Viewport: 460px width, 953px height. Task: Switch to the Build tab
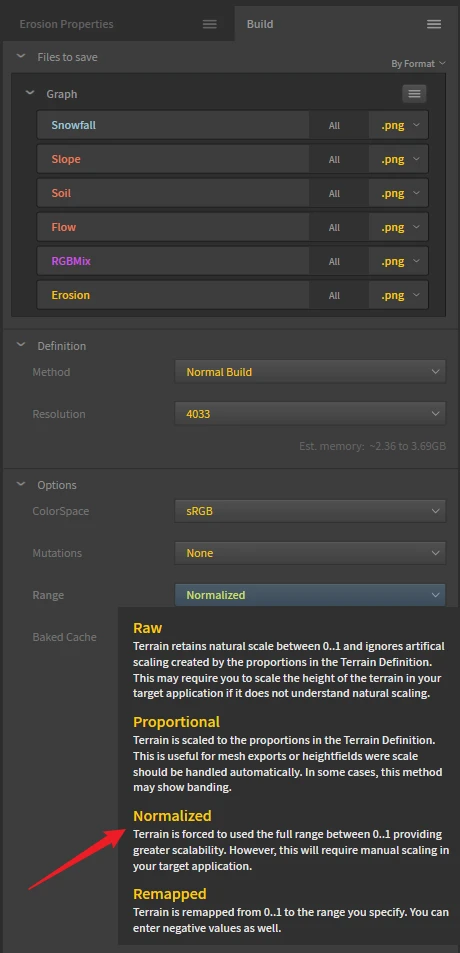click(259, 24)
